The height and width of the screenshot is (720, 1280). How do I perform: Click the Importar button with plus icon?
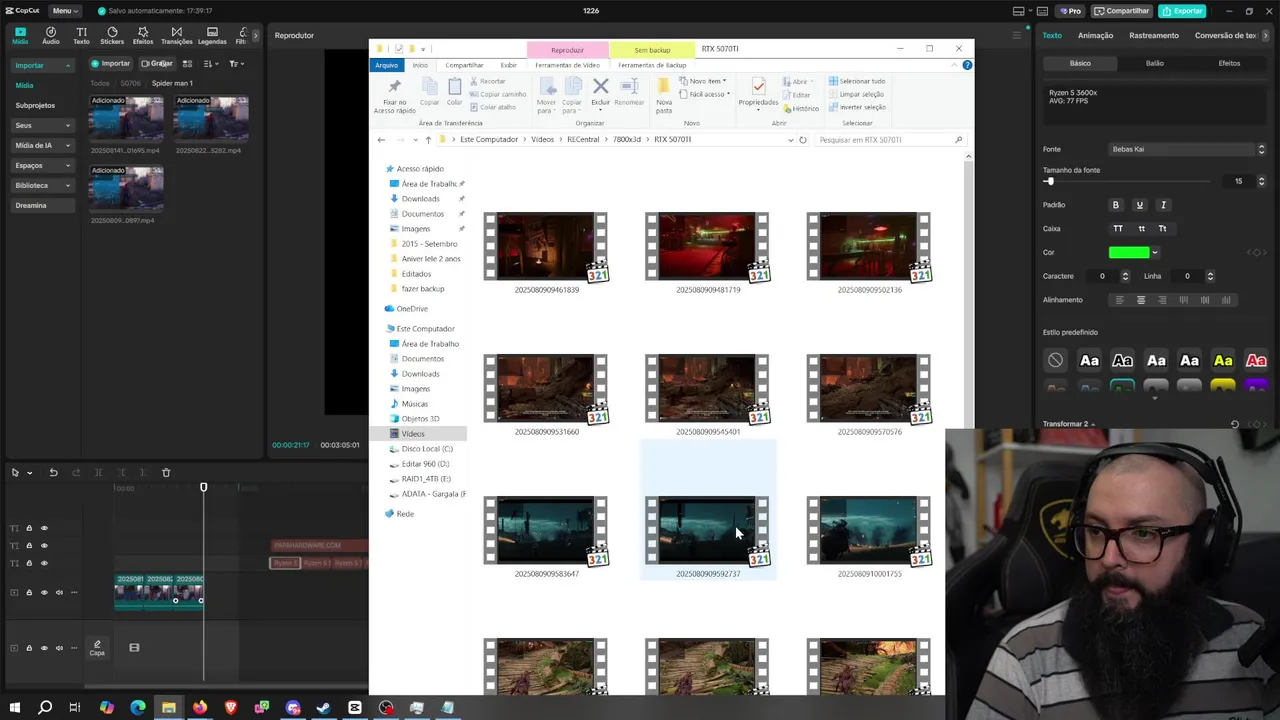coord(111,63)
